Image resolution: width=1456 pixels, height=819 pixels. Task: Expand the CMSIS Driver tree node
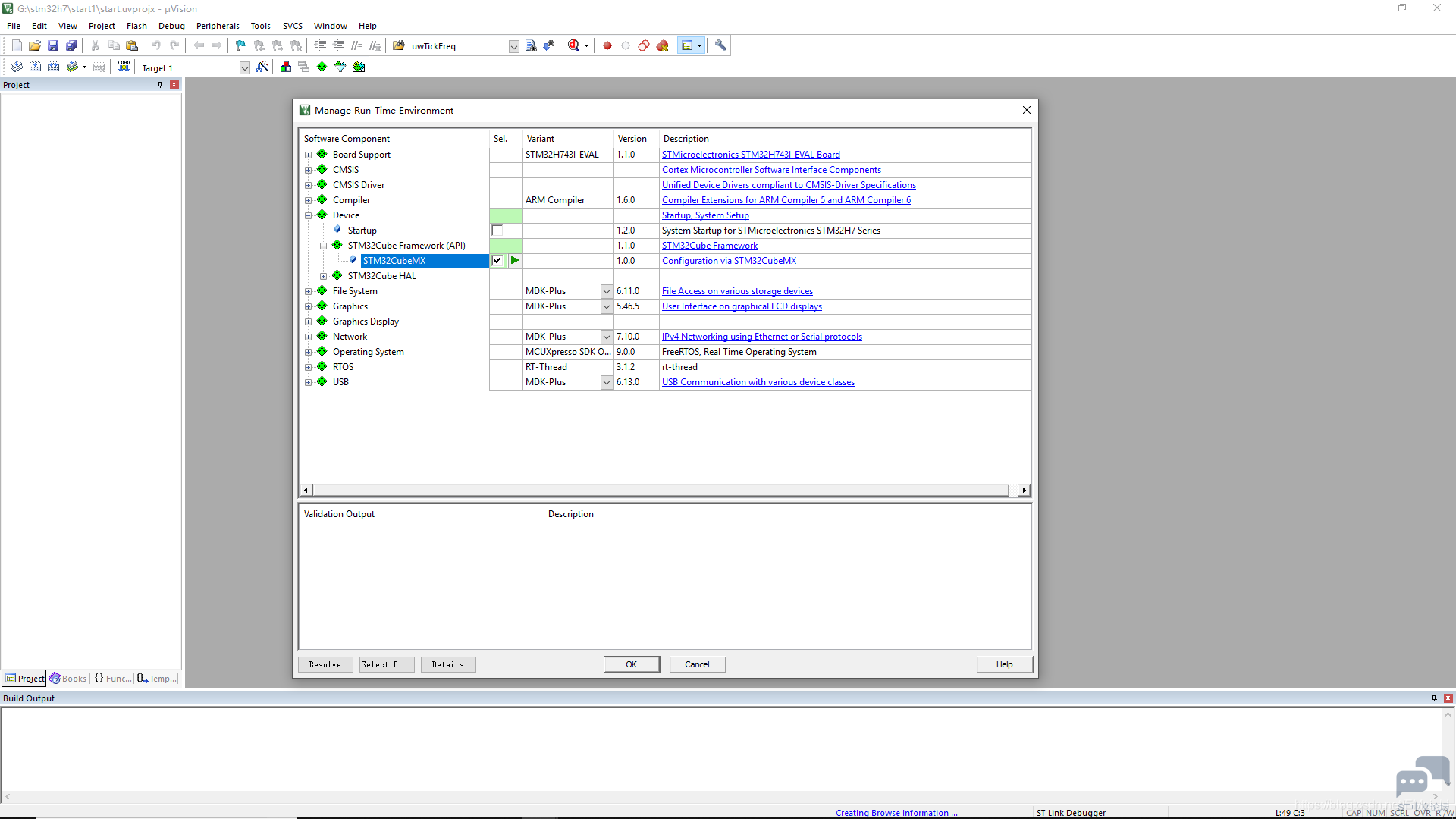[x=309, y=185]
